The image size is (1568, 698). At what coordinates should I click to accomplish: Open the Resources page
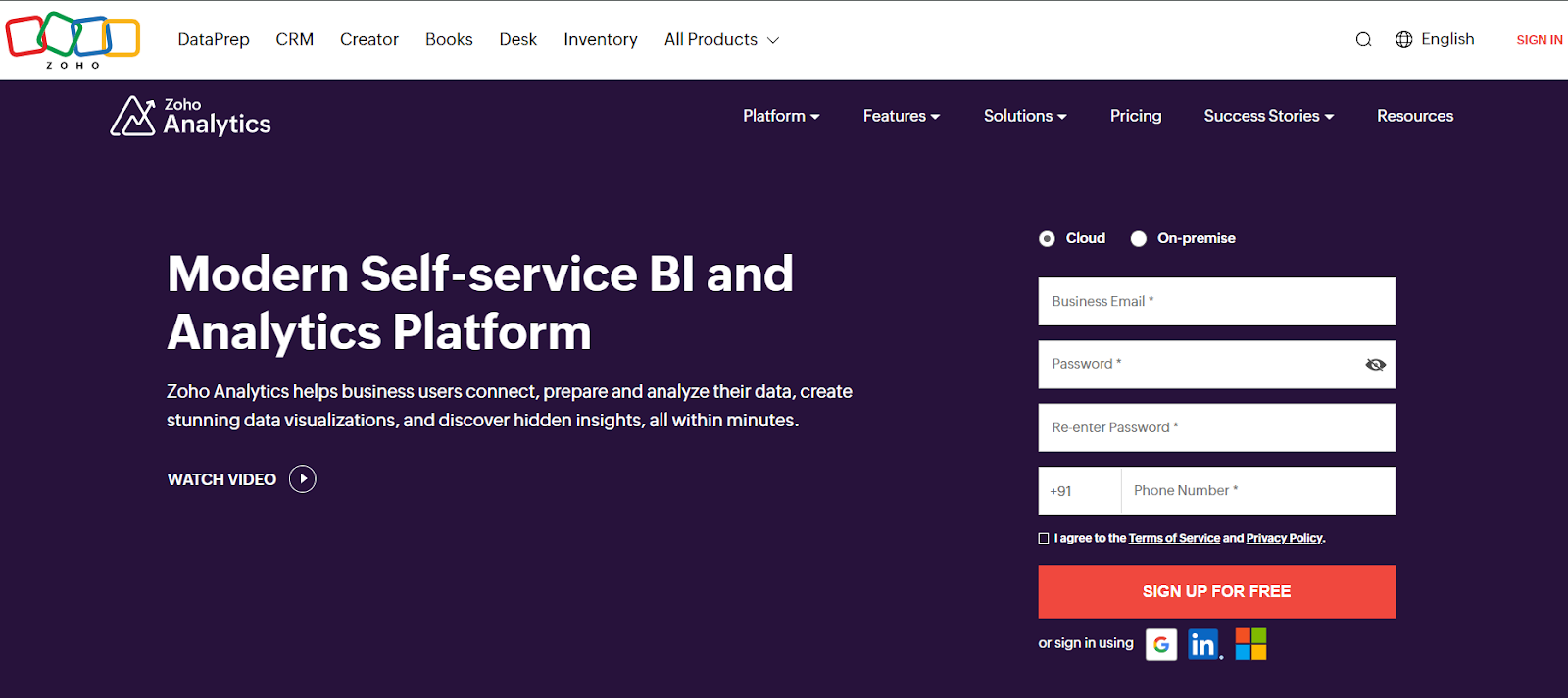coord(1415,116)
